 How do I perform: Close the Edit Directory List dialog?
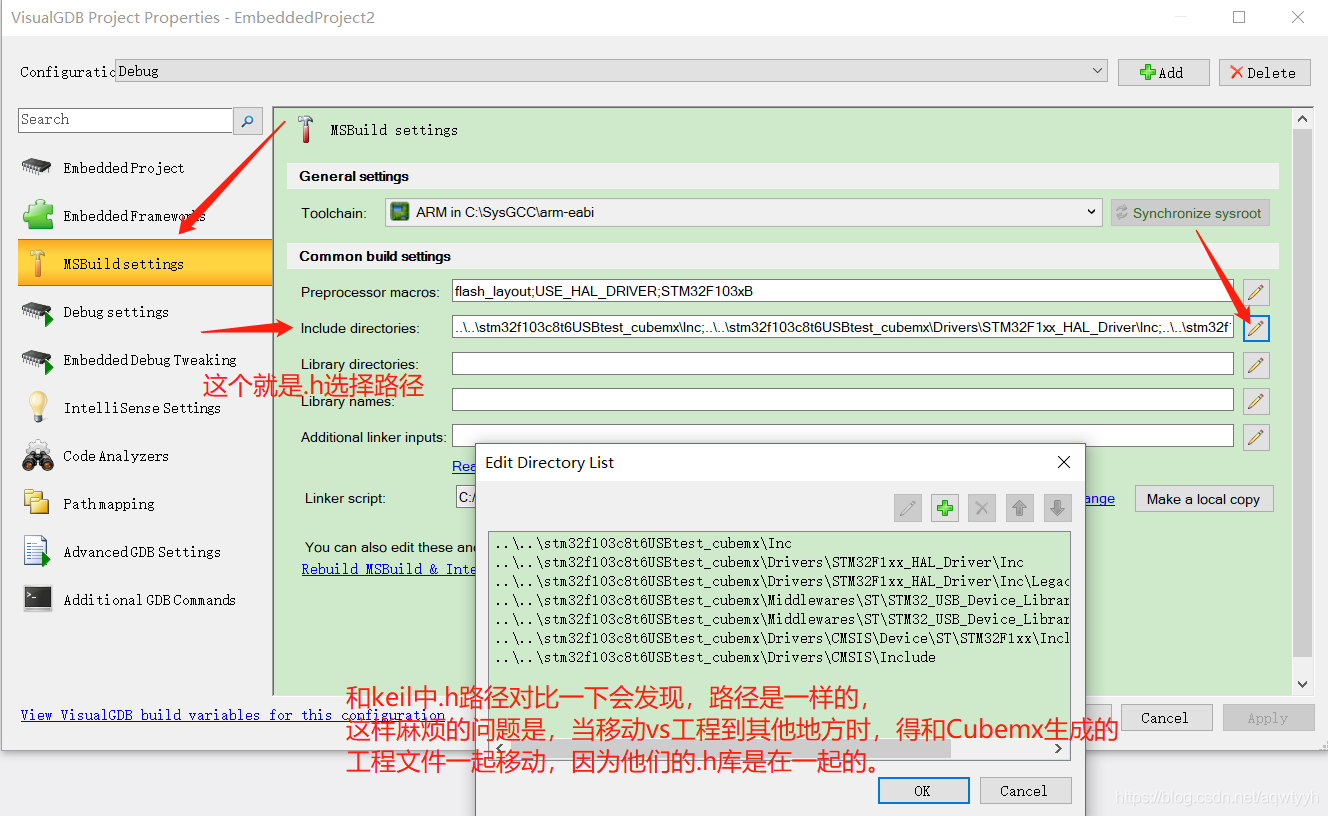(x=1064, y=462)
